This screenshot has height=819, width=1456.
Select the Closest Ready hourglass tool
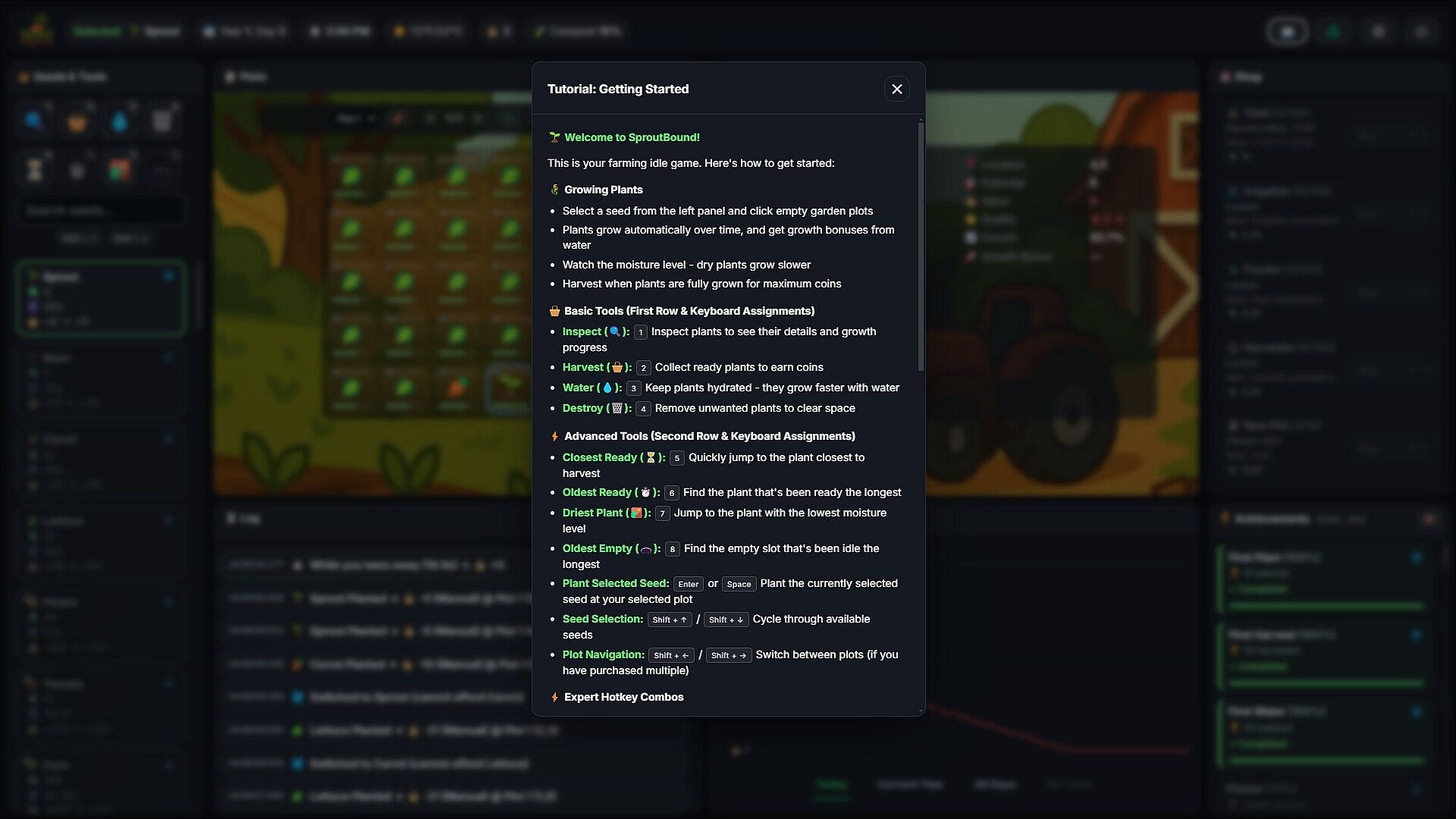coord(35,169)
